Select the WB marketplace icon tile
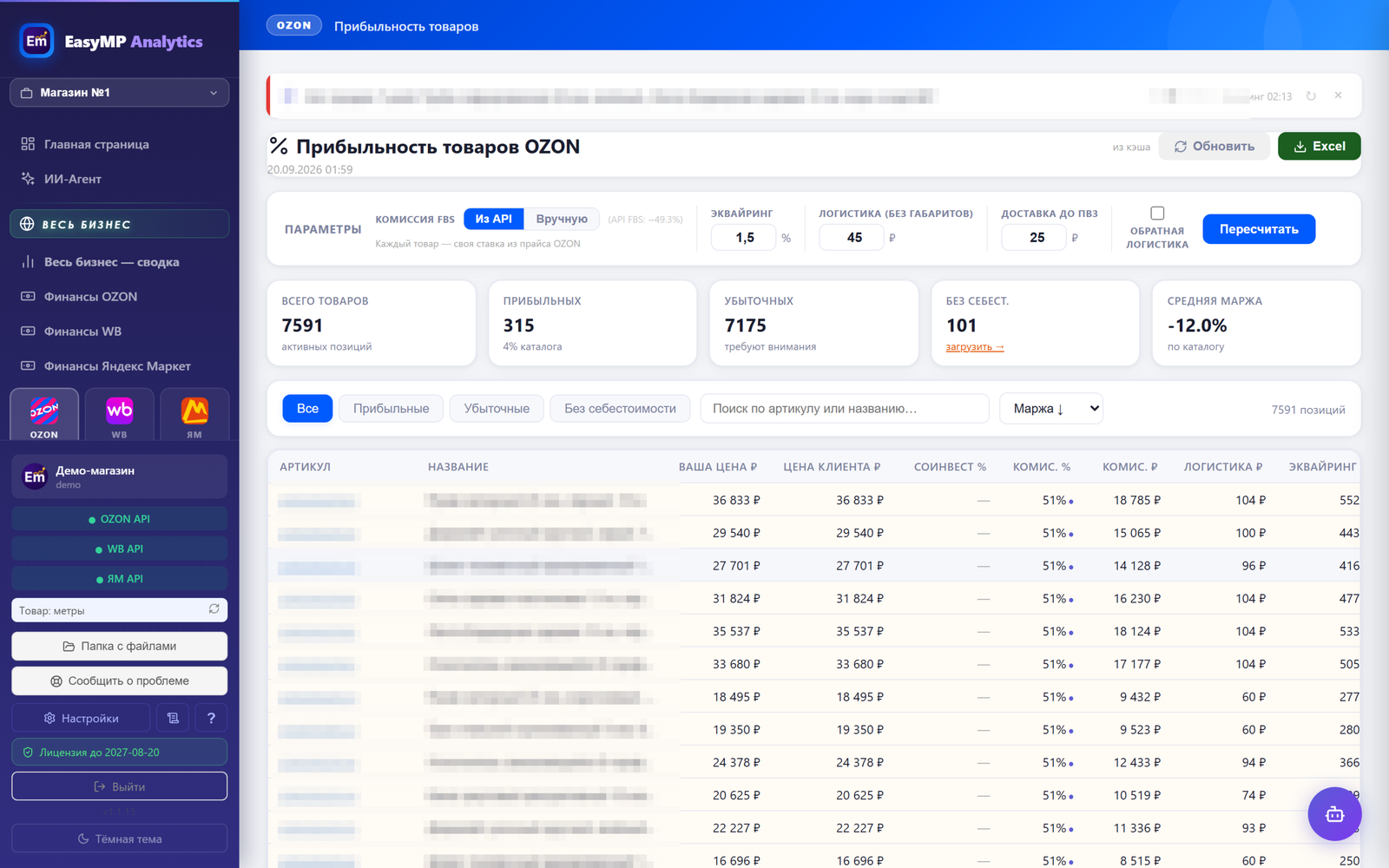This screenshot has width=1389, height=868. pyautogui.click(x=119, y=415)
